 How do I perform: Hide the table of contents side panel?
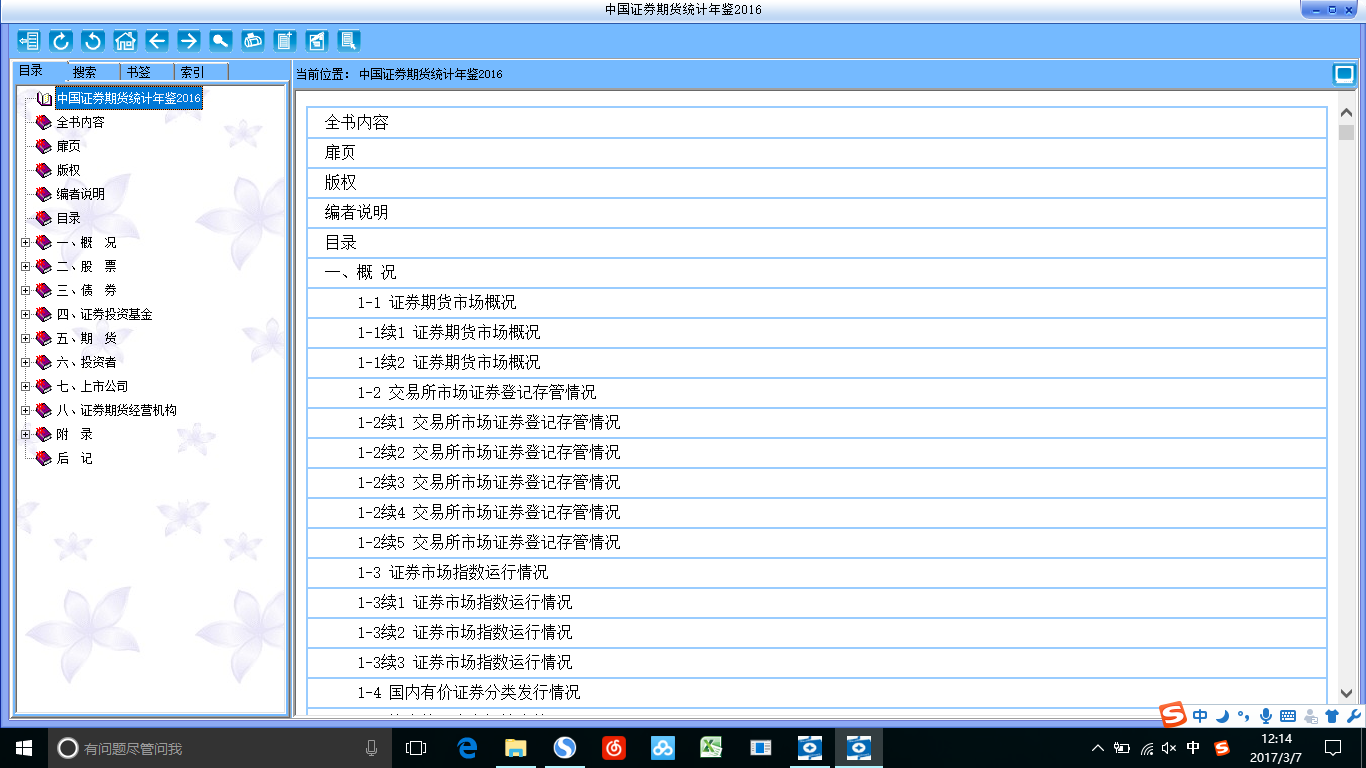(x=29, y=41)
